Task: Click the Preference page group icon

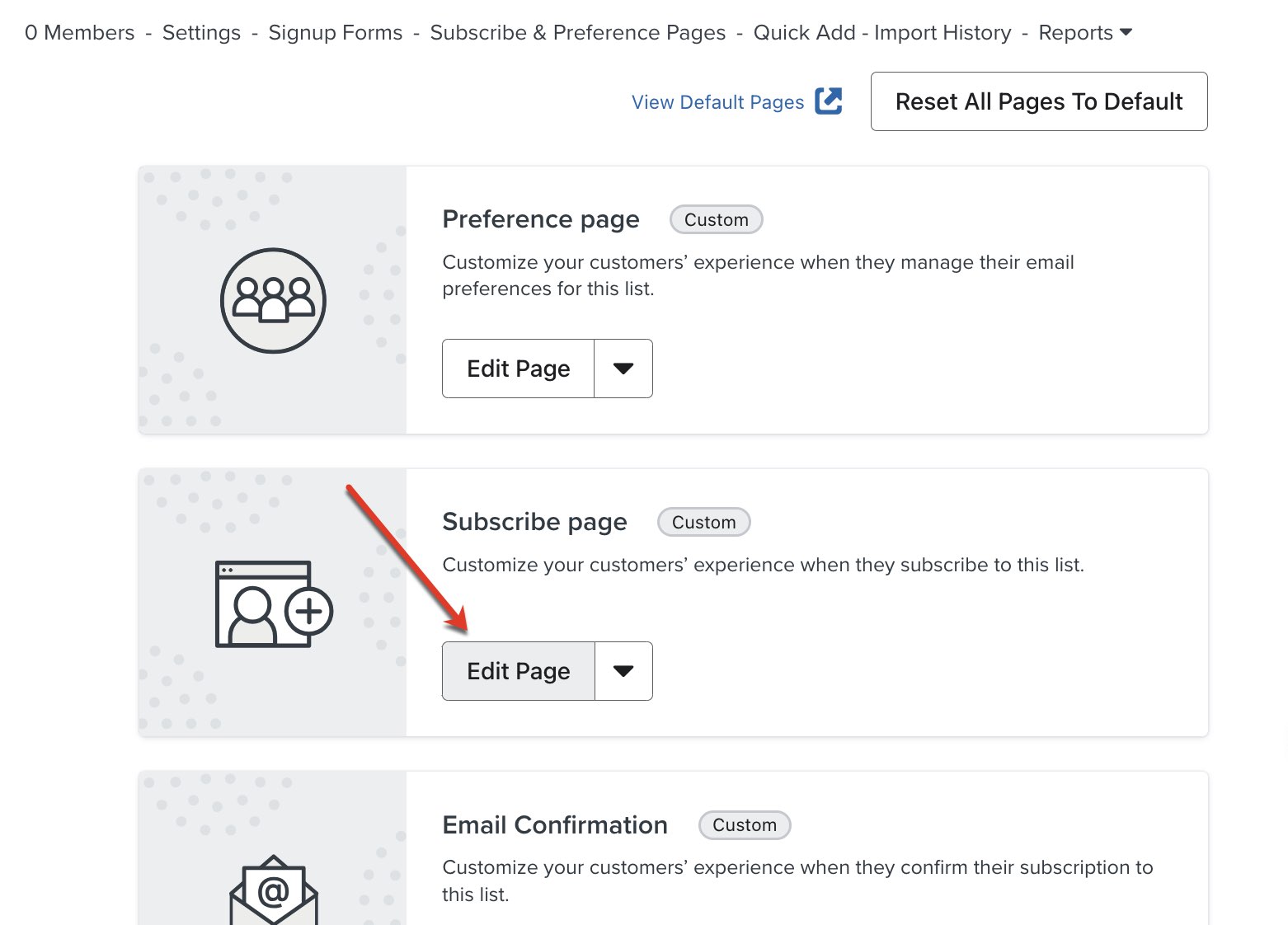Action: (273, 300)
